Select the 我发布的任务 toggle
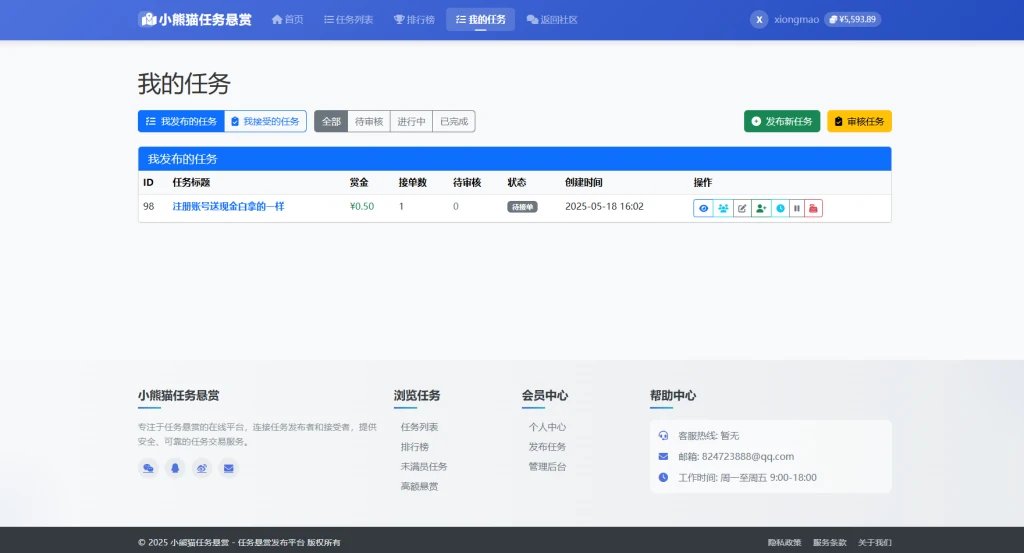 click(181, 121)
